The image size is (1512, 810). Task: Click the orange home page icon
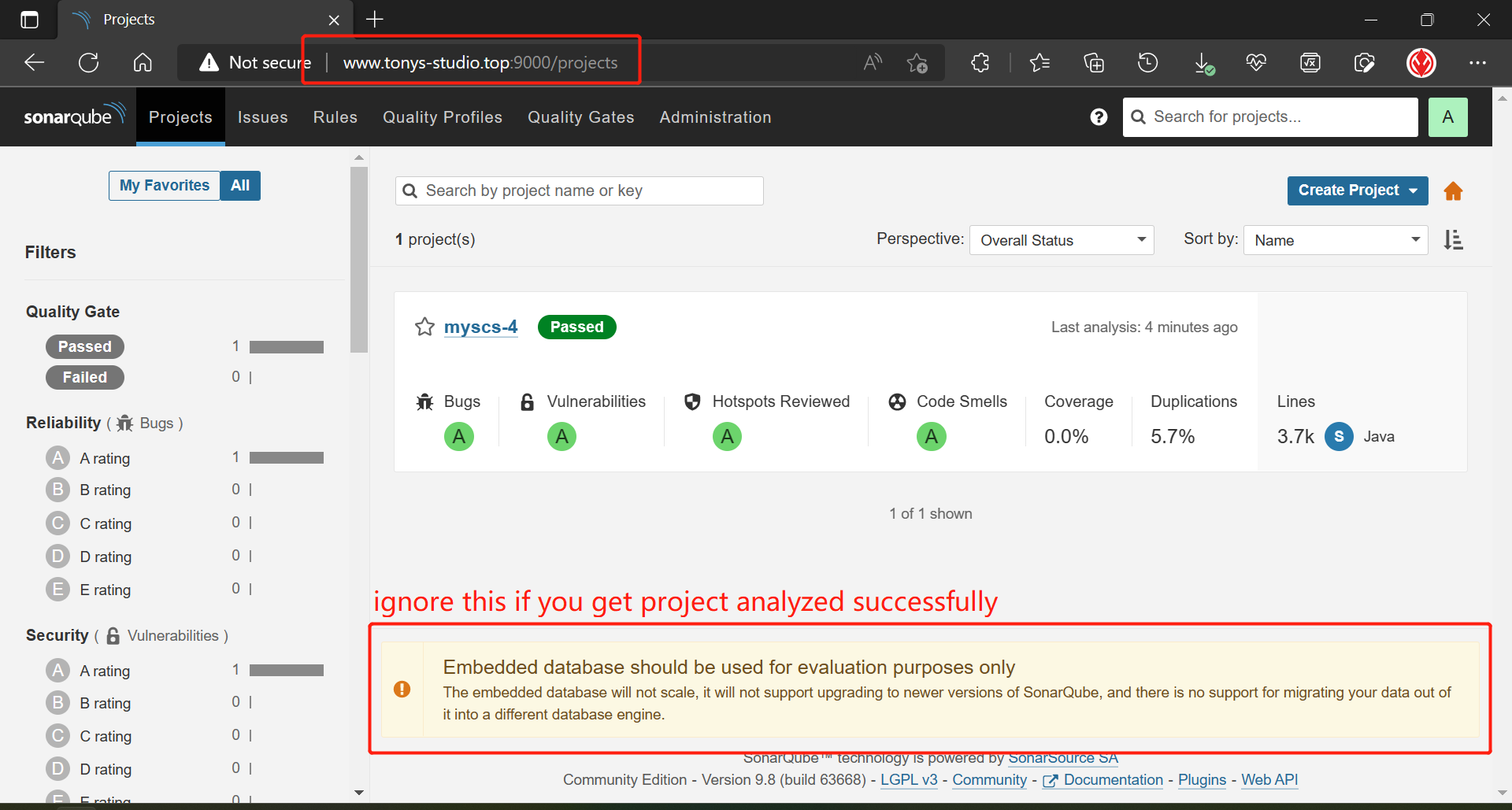1453,191
